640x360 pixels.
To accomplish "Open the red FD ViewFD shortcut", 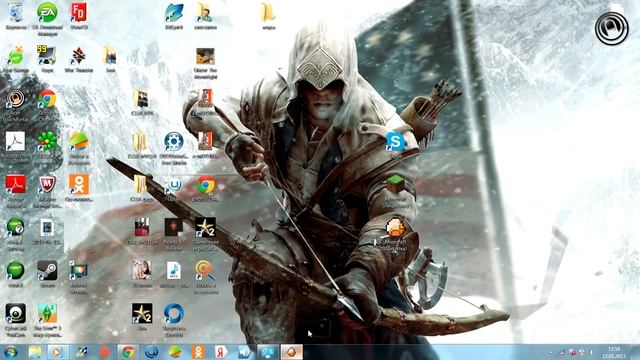I will 79,13.
